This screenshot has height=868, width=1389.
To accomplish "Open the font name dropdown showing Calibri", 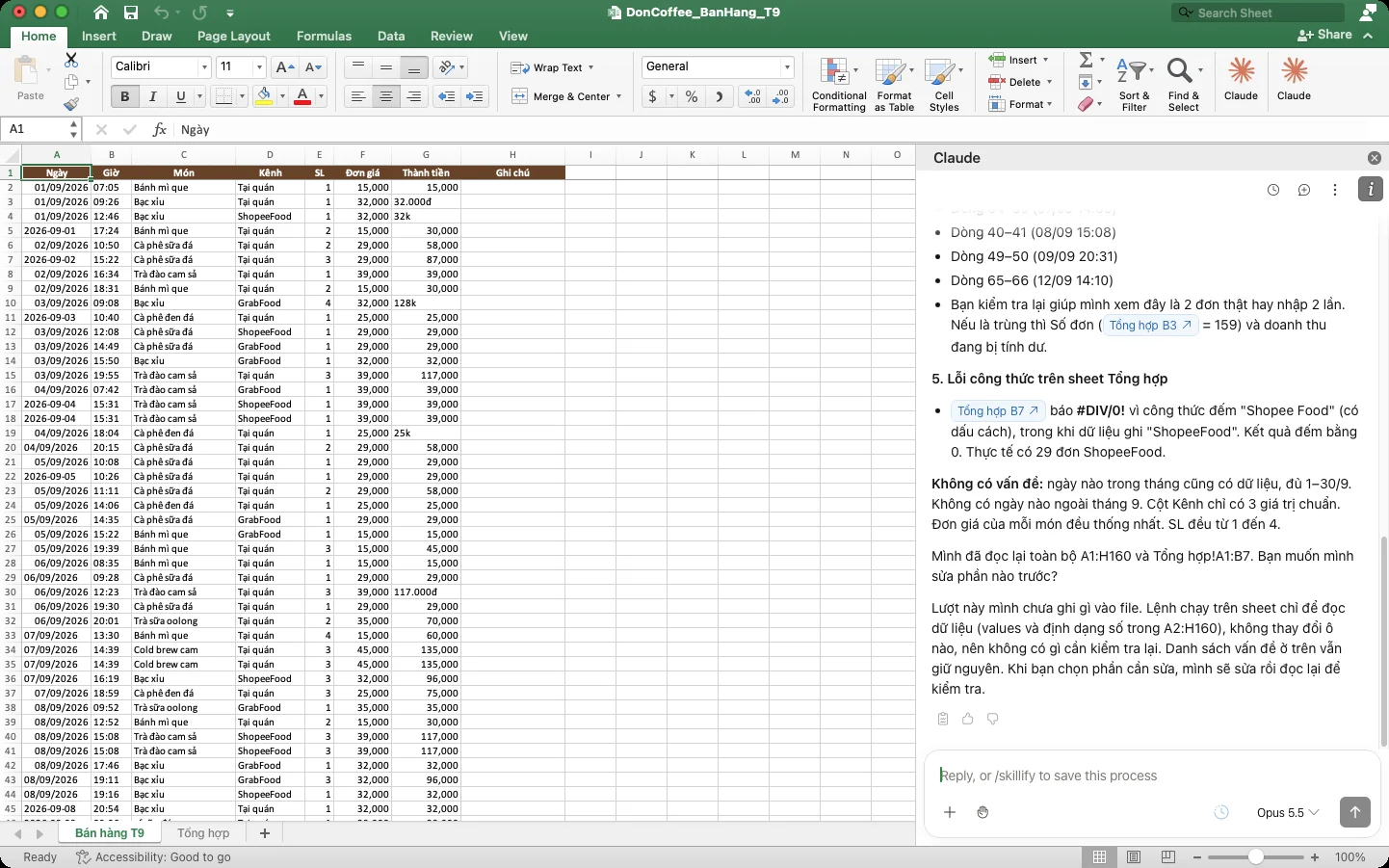I will pyautogui.click(x=204, y=67).
